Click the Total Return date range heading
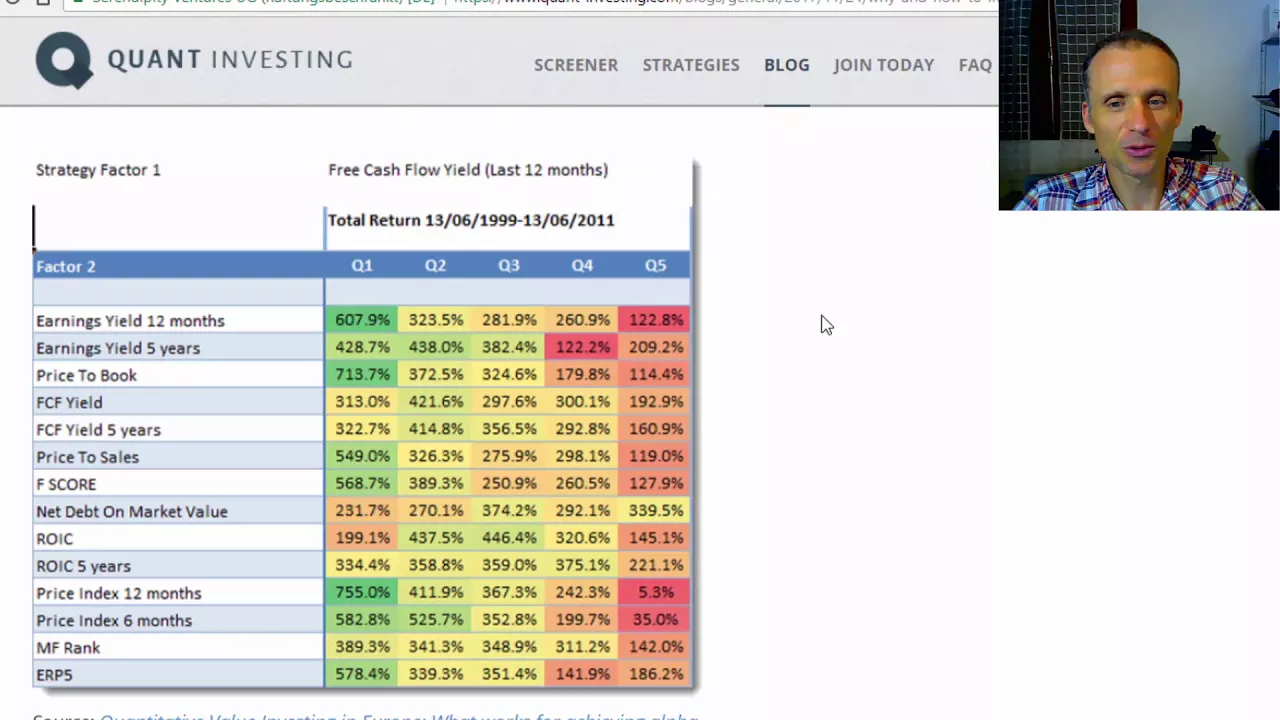 pyautogui.click(x=471, y=220)
